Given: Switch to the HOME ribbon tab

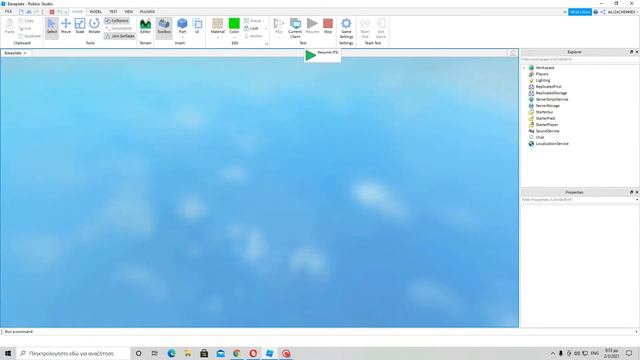Looking at the screenshot, I should click(x=77, y=12).
